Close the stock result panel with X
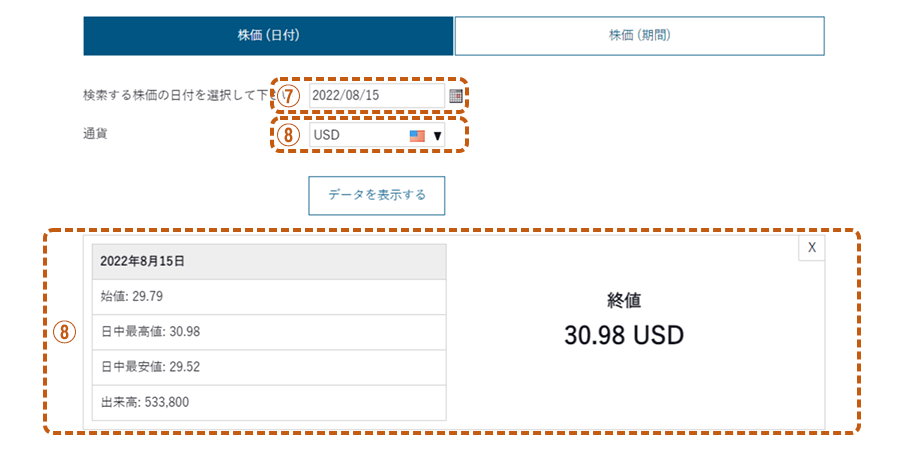 point(812,248)
